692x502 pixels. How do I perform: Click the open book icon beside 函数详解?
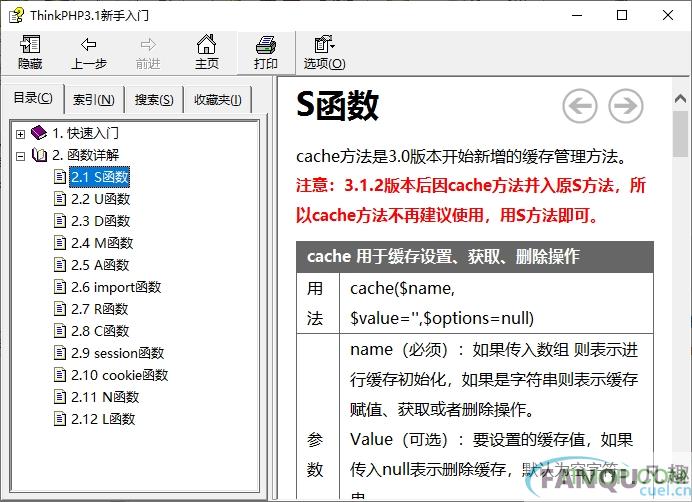coord(39,155)
